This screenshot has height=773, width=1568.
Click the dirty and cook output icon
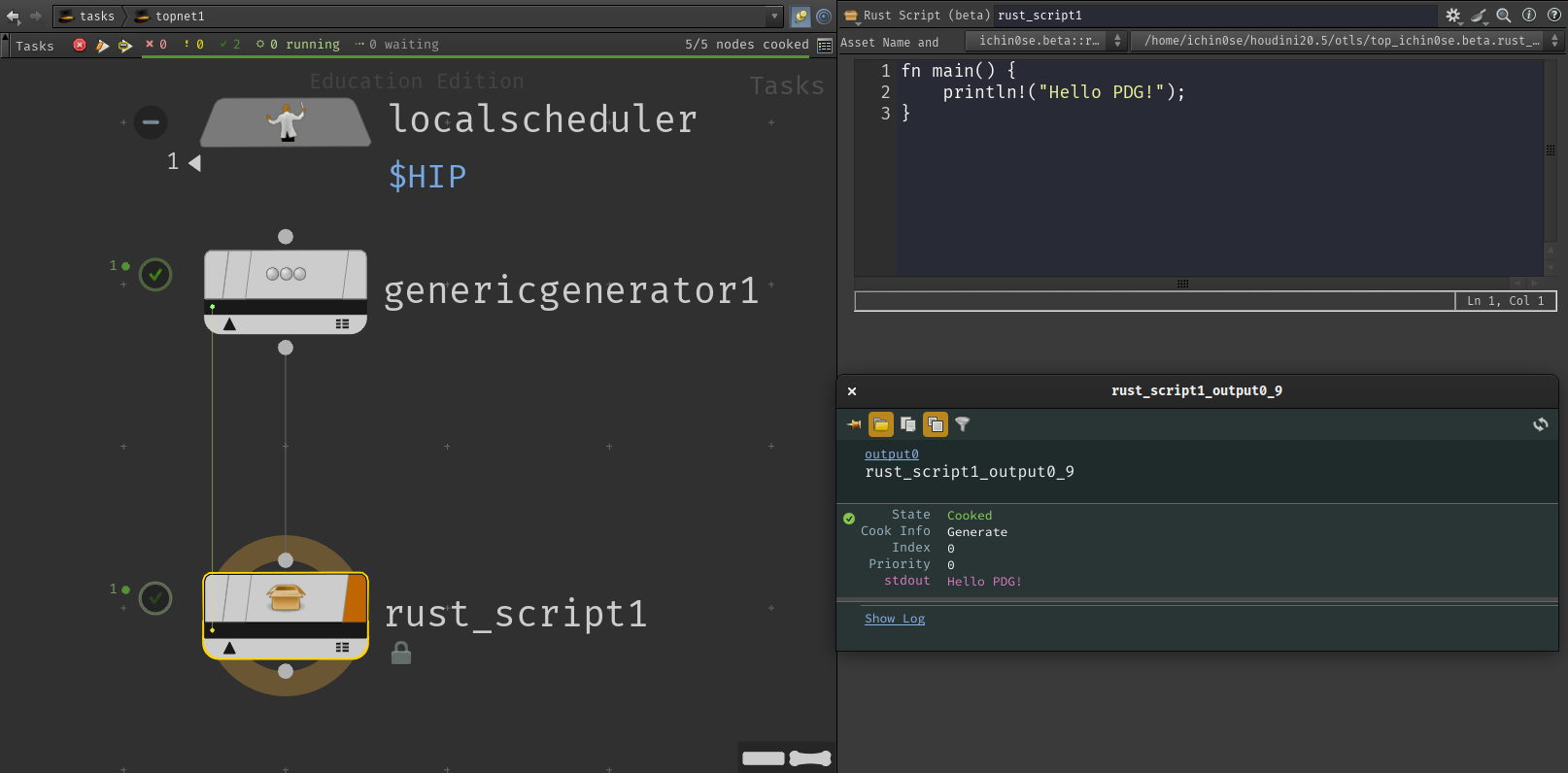pos(102,45)
